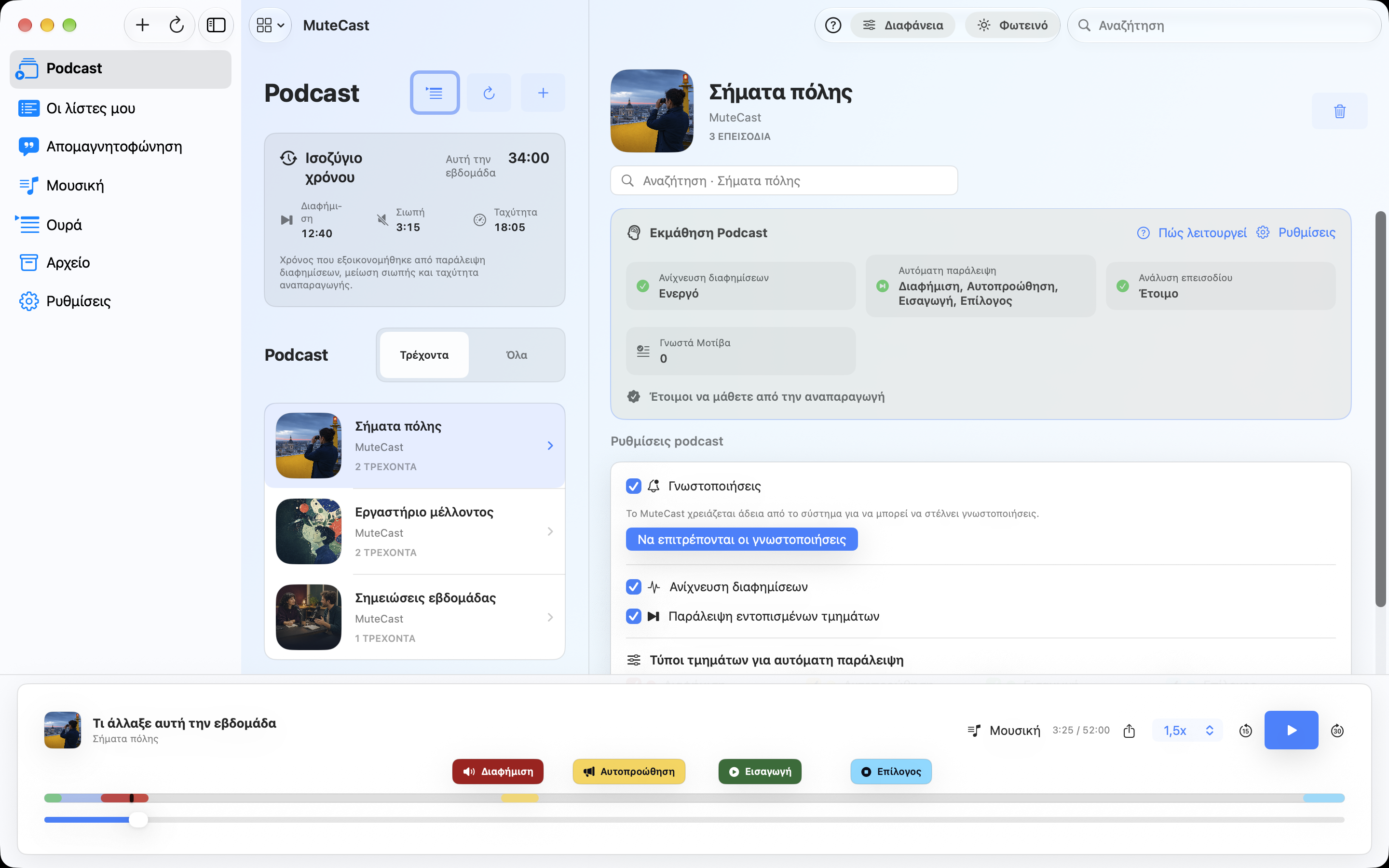Toggle the Ανίχνευση διαφημίσεων checkbox
The image size is (1389, 868).
634,587
